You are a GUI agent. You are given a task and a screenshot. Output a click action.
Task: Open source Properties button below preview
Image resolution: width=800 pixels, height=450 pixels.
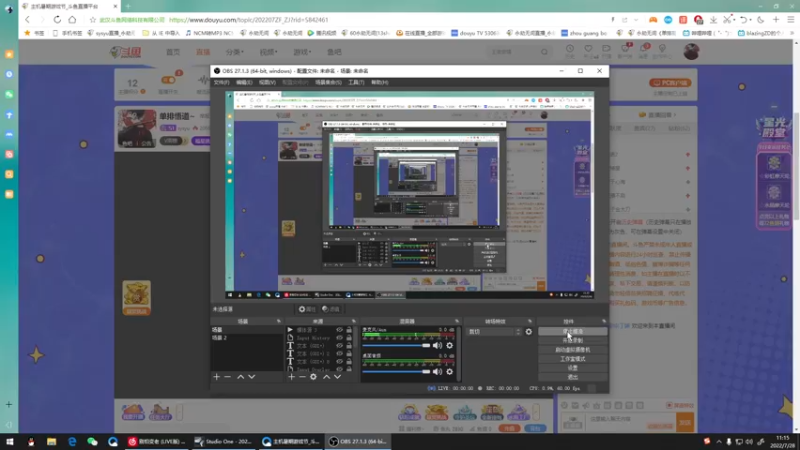307,309
